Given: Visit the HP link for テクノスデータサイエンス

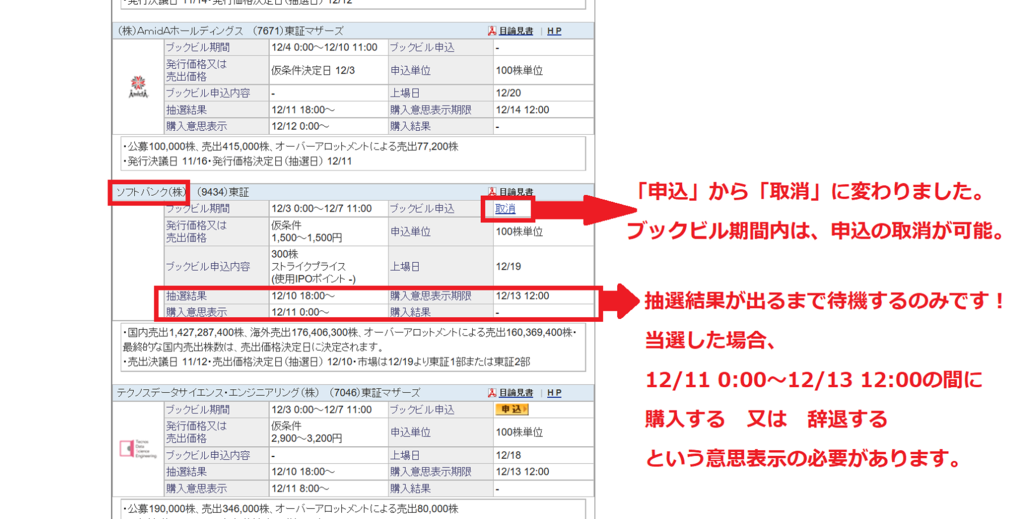Looking at the screenshot, I should click(x=554, y=393).
